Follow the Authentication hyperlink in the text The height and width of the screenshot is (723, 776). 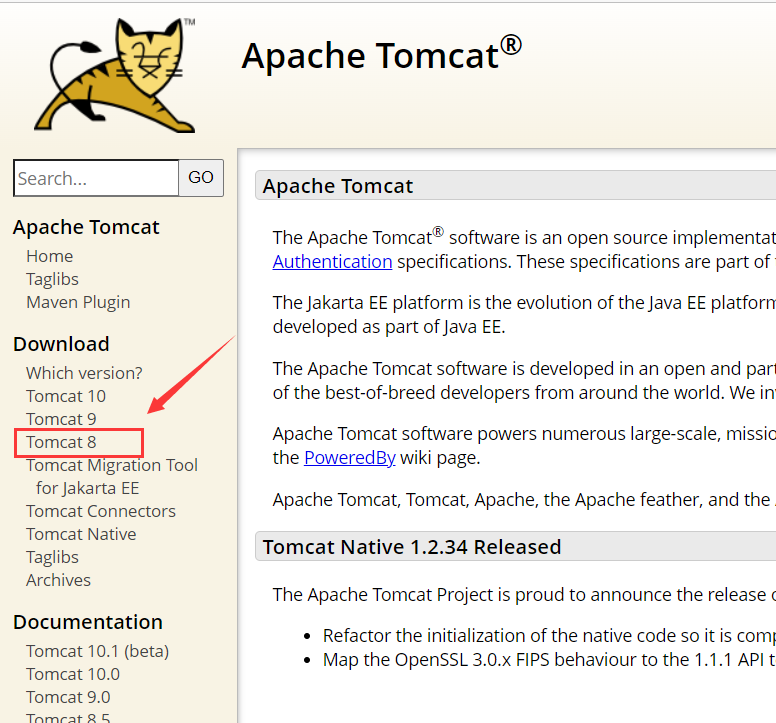[332, 262]
